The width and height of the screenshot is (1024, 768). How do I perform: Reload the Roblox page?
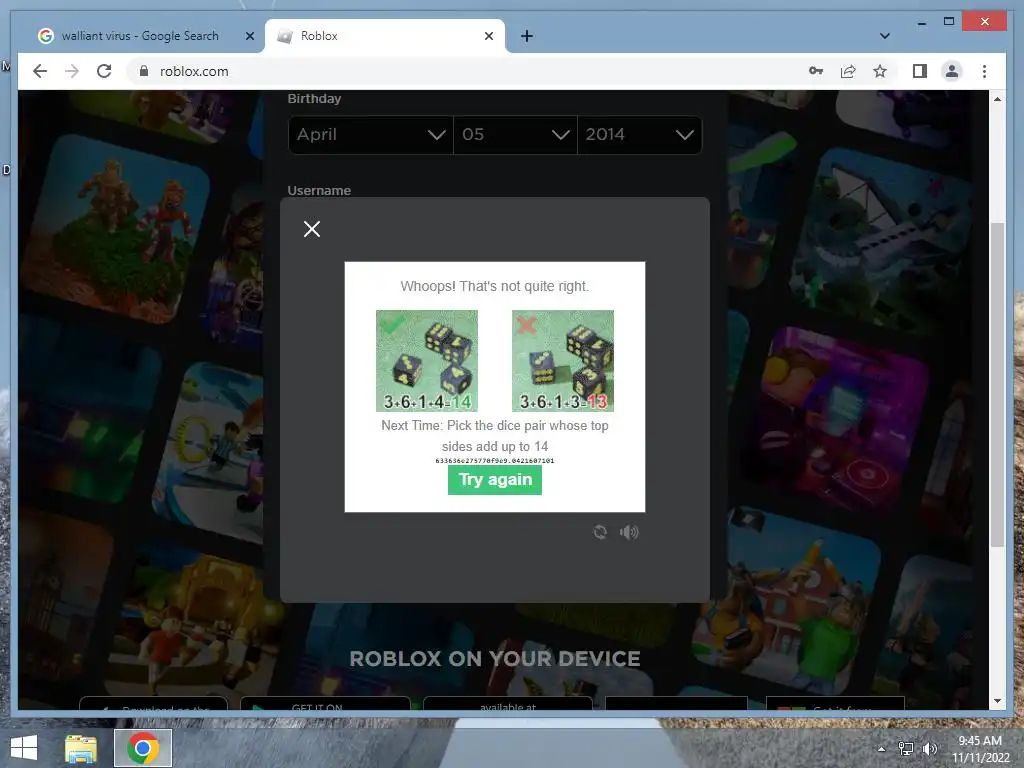[x=104, y=71]
